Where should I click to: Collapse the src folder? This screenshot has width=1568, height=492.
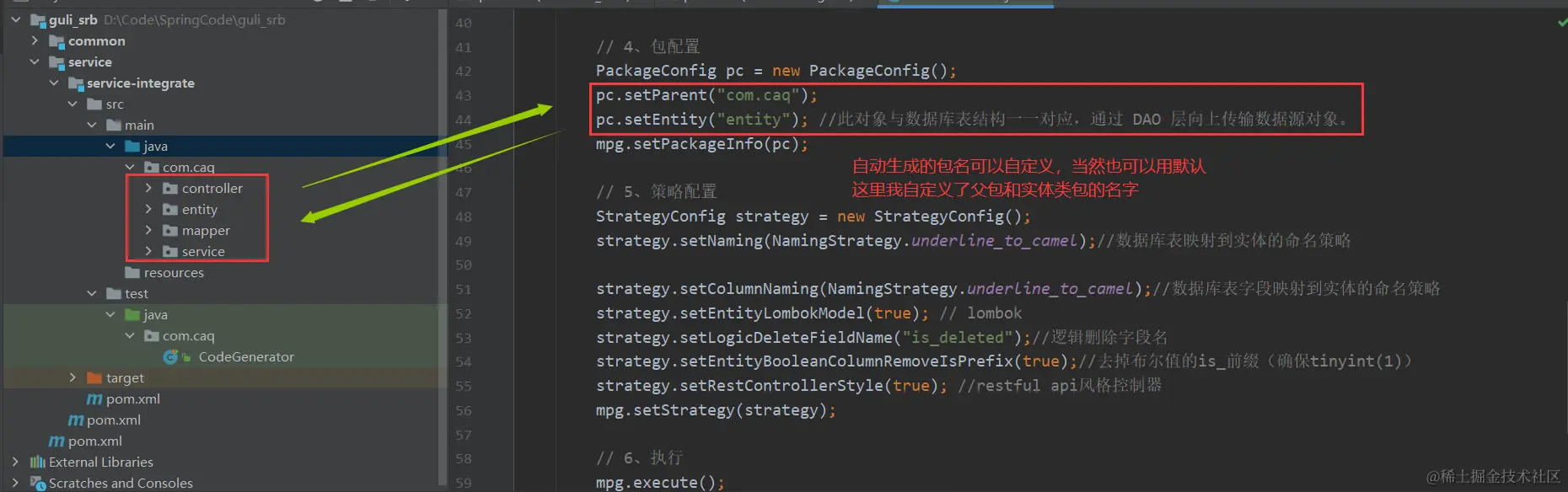[x=73, y=104]
